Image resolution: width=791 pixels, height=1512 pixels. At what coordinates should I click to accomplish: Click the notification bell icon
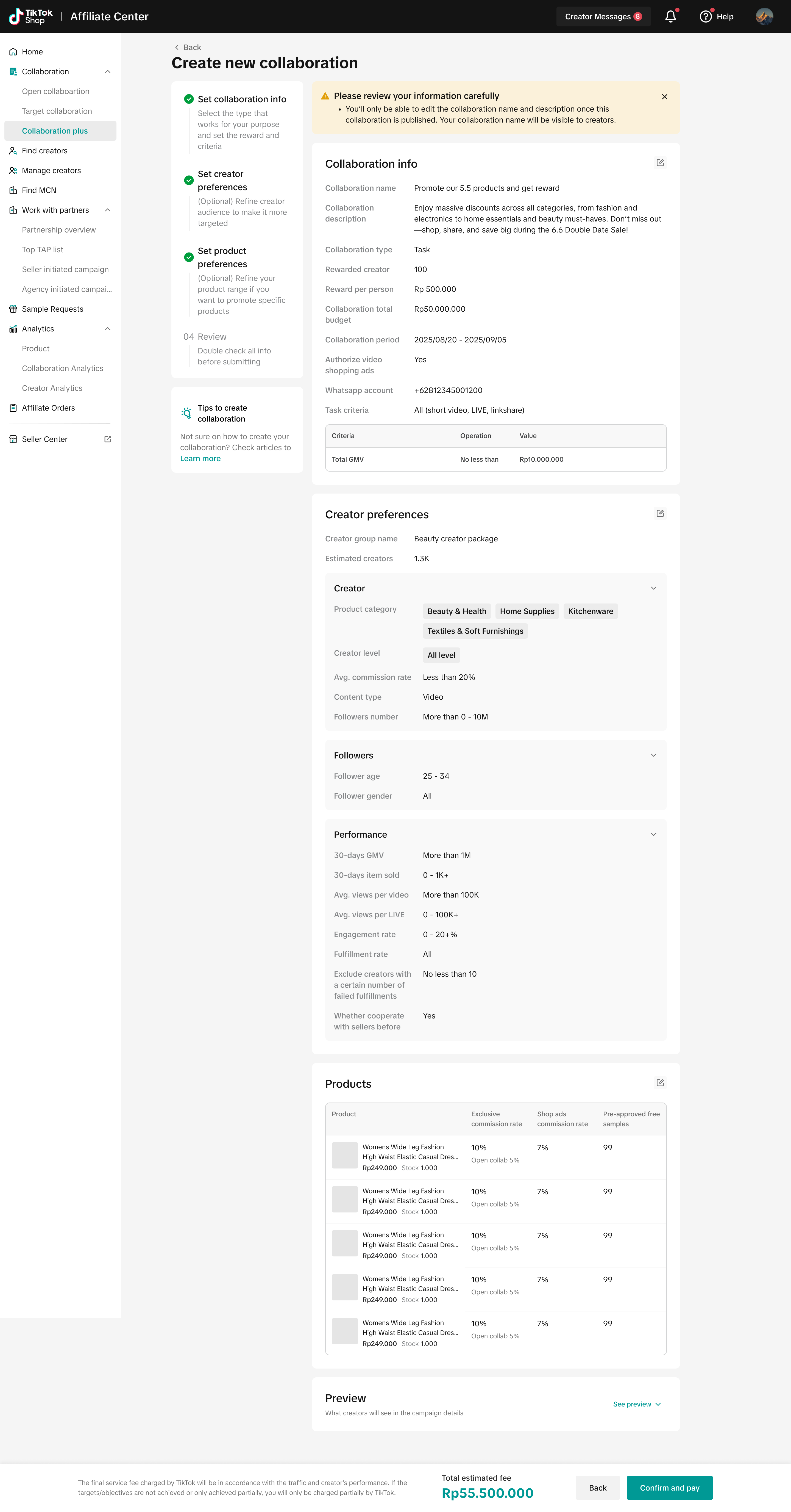pyautogui.click(x=670, y=16)
